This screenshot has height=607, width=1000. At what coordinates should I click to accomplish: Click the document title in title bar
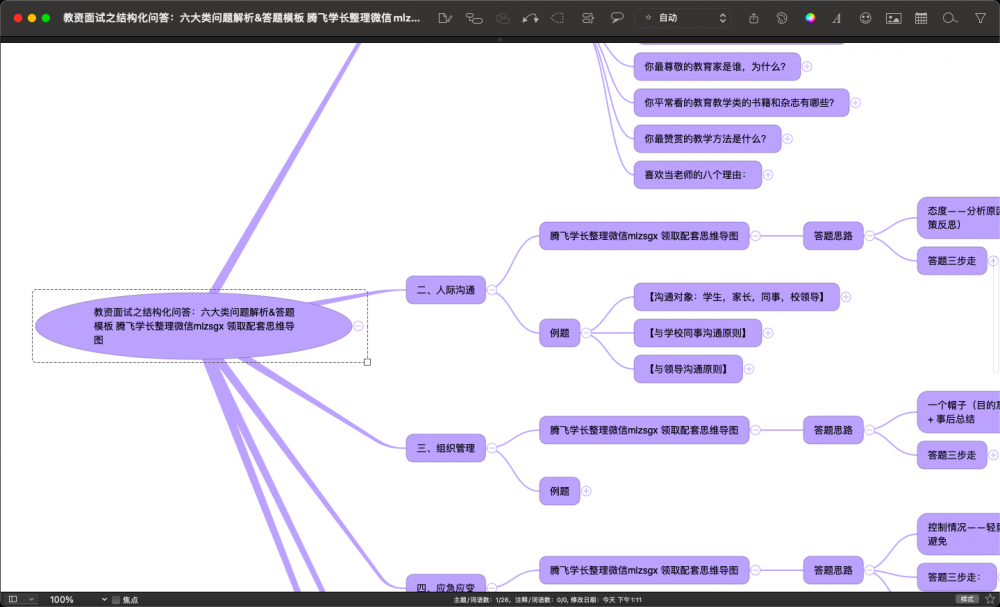pos(242,18)
